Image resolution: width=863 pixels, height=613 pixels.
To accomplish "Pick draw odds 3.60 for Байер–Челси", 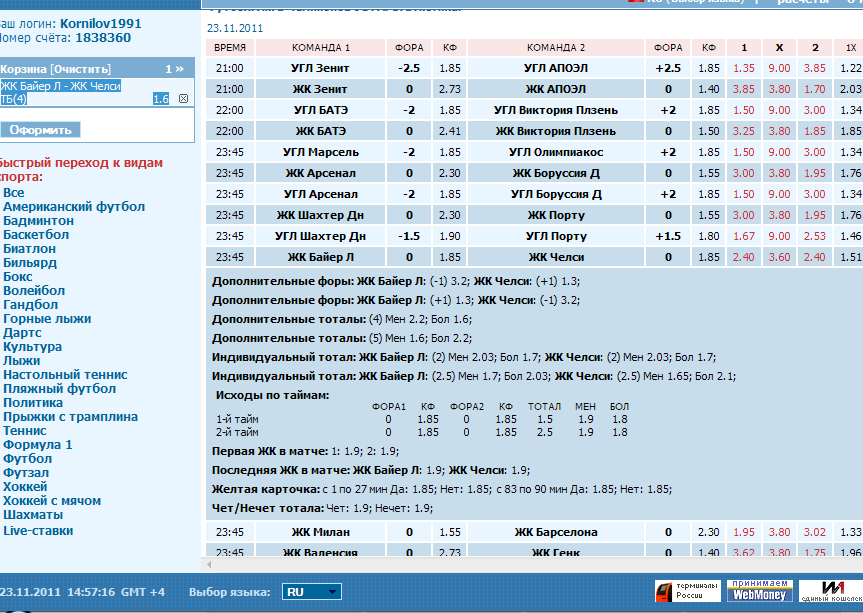I will 779,257.
